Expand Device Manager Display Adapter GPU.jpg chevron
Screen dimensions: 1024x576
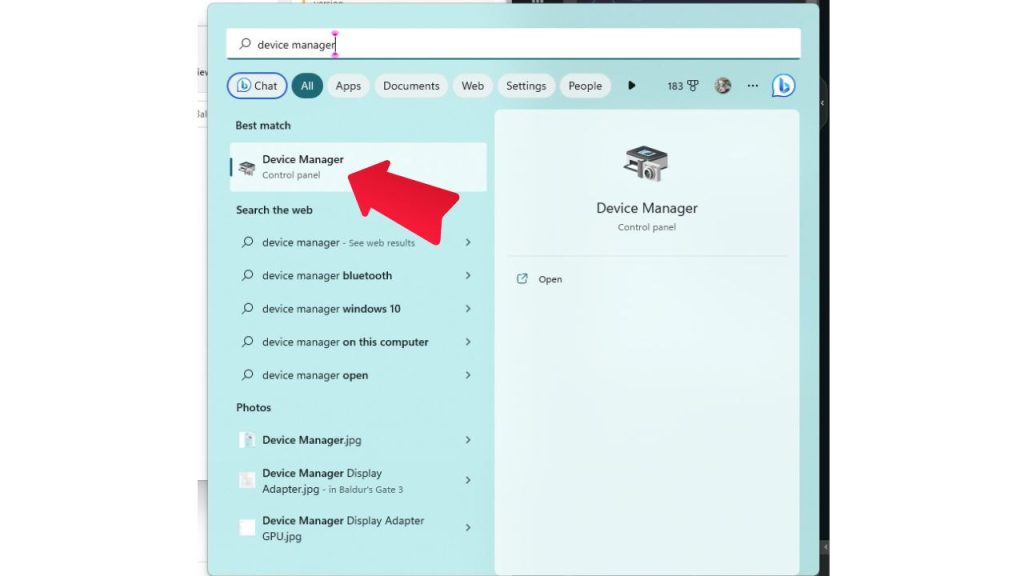468,528
